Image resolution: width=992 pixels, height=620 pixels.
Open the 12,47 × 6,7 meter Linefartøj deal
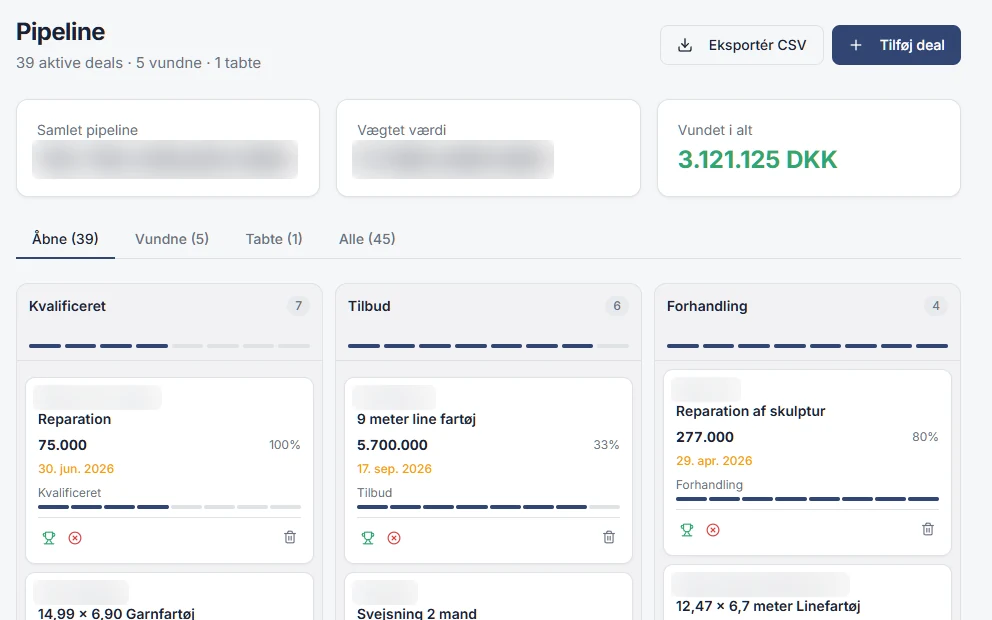coord(768,606)
